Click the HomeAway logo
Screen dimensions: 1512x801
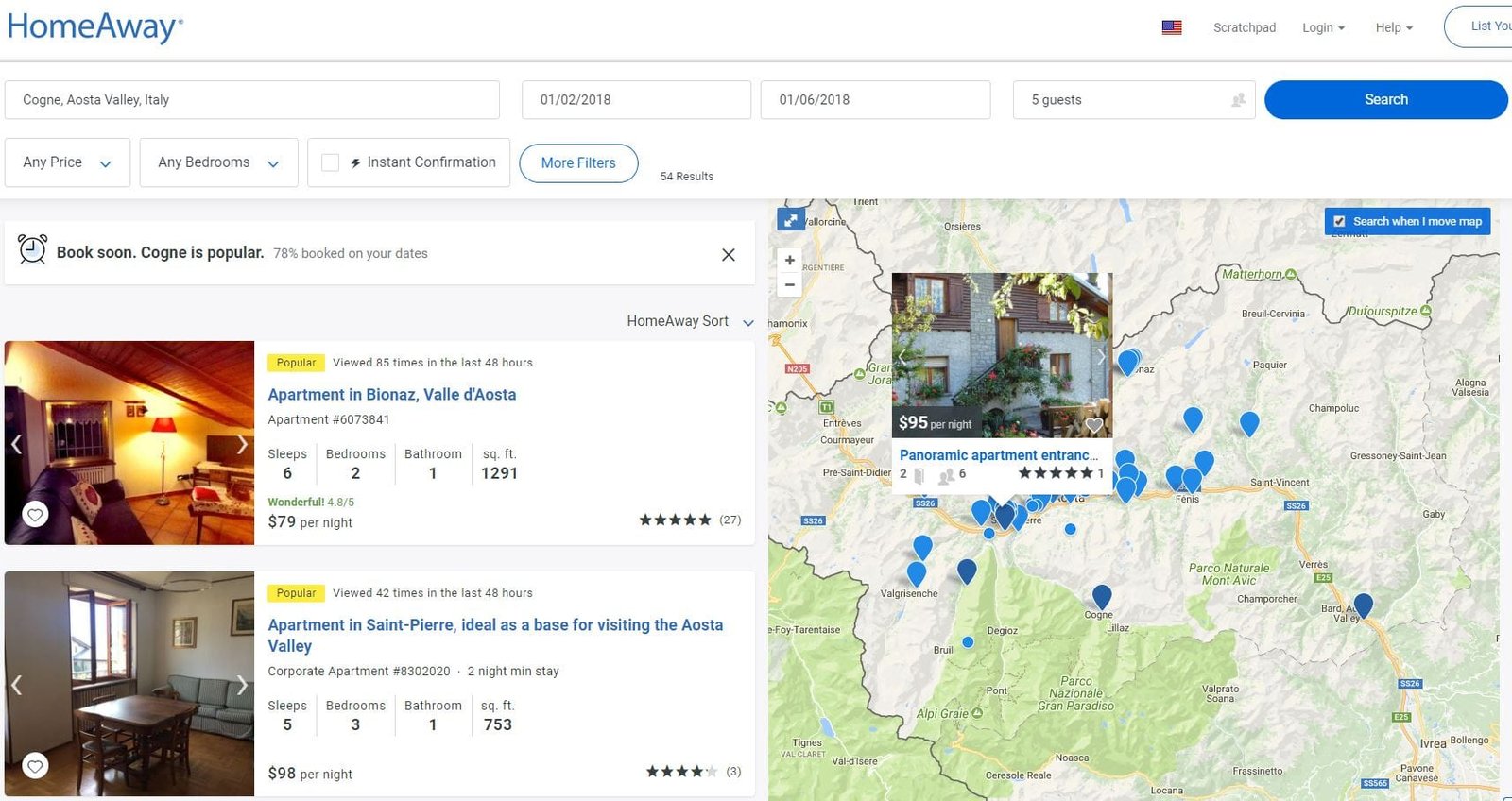tap(94, 27)
